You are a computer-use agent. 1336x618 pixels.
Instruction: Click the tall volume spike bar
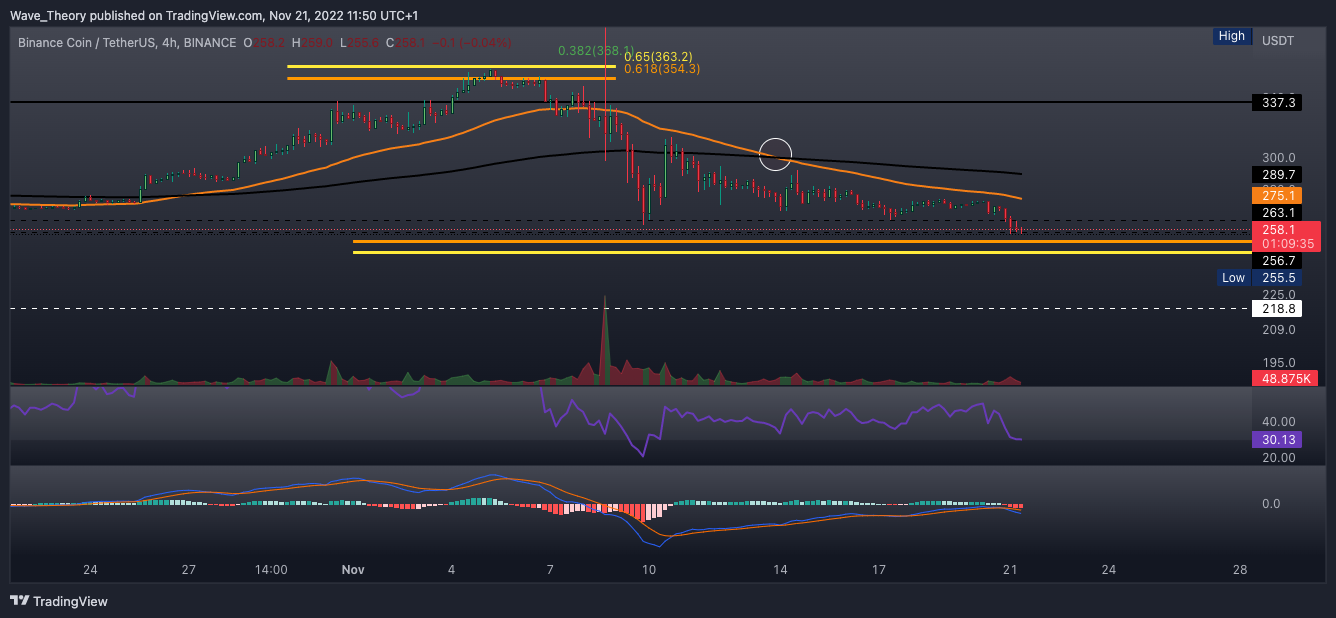[x=604, y=340]
